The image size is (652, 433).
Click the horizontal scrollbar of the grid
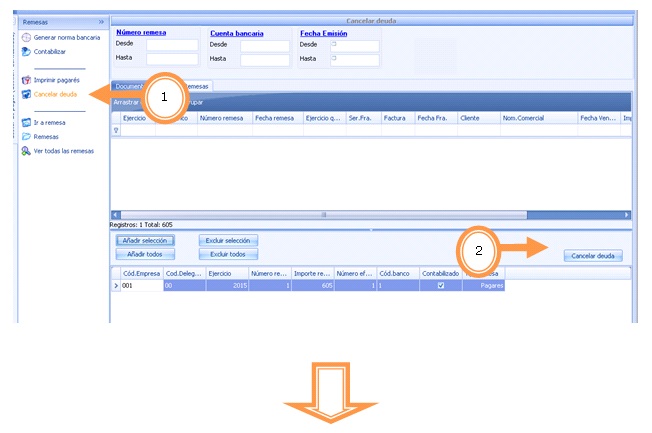[322, 214]
